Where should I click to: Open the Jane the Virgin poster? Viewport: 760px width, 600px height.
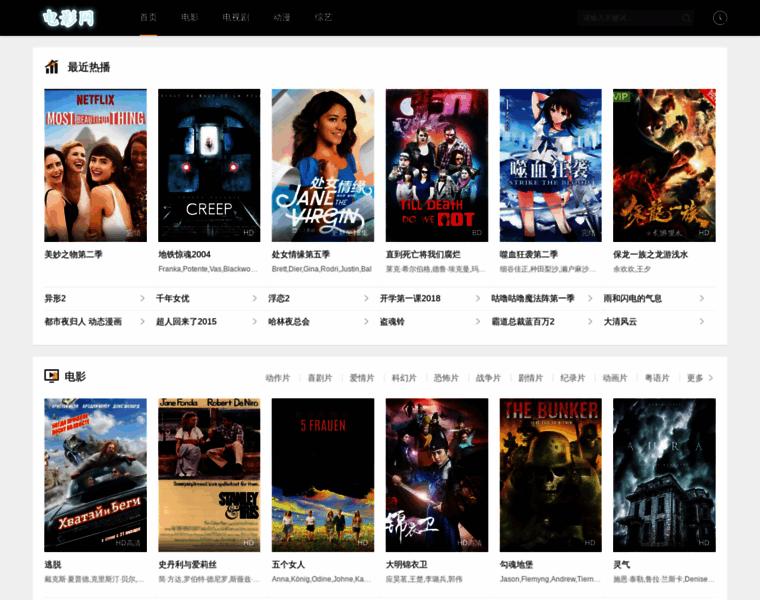click(x=323, y=165)
